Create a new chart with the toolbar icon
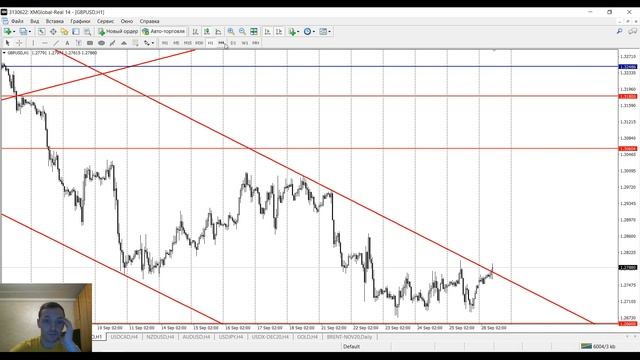 pos(7,31)
